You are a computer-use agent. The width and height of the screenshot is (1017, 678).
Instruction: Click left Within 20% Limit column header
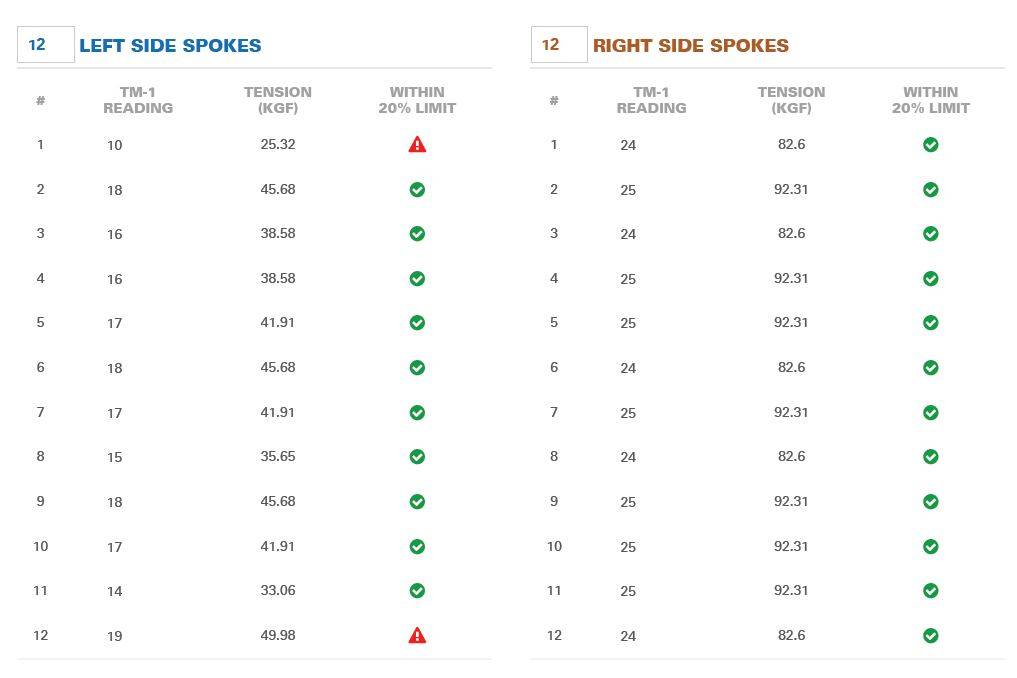[x=417, y=101]
